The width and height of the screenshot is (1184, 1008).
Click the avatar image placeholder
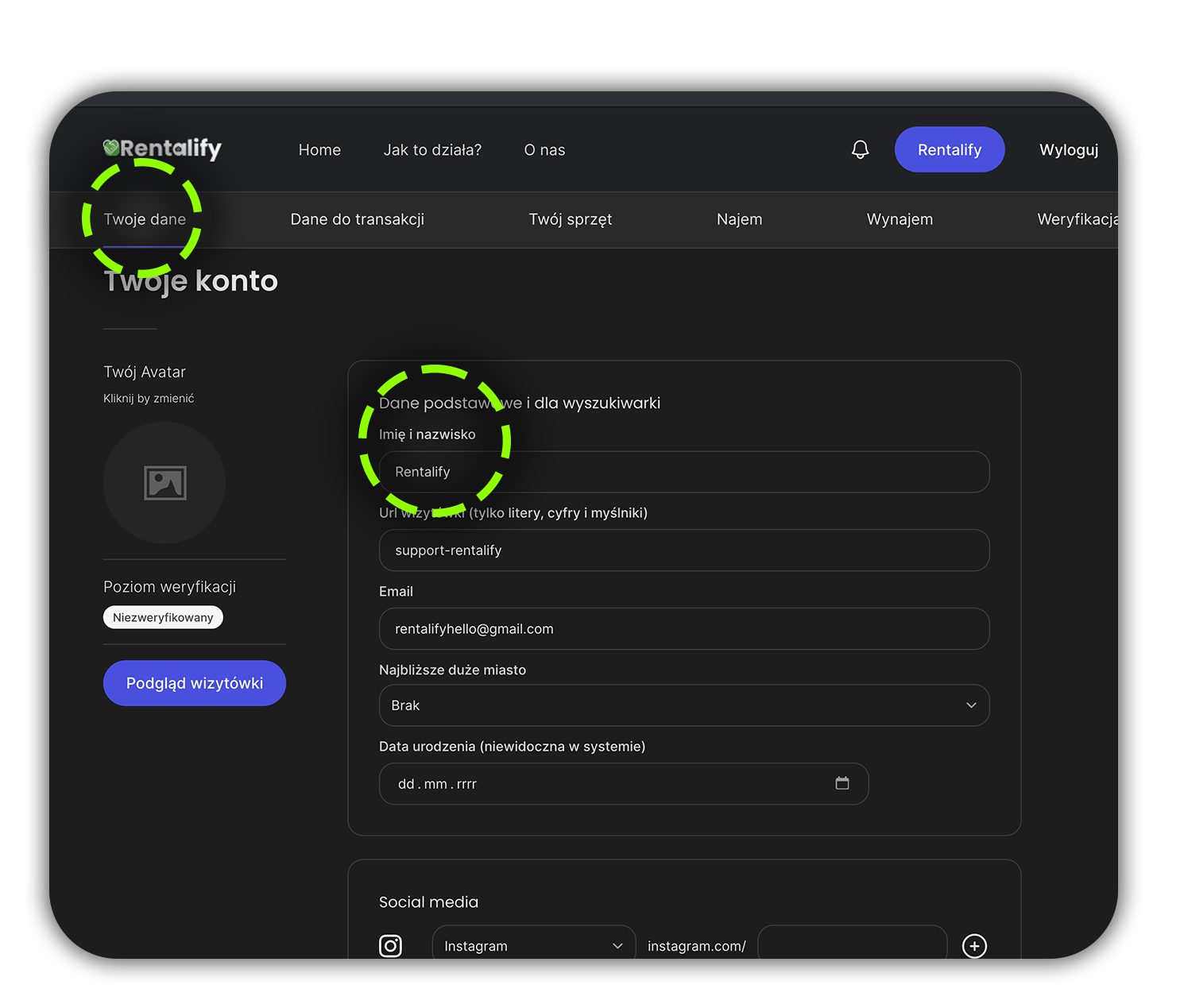tap(164, 483)
